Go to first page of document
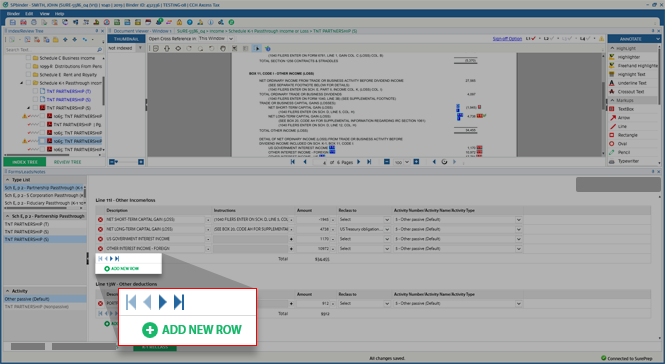The height and width of the screenshot is (364, 665). (293, 162)
